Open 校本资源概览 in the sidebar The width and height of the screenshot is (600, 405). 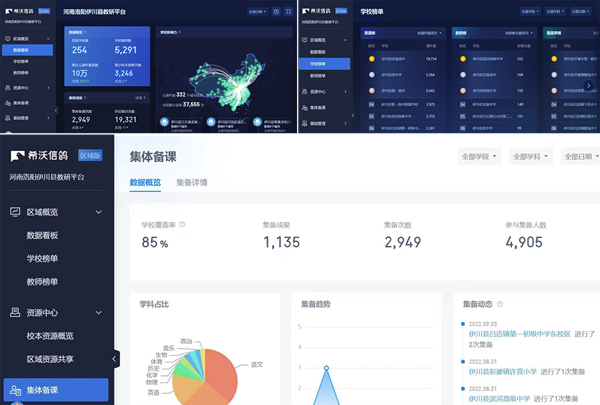pos(57,336)
